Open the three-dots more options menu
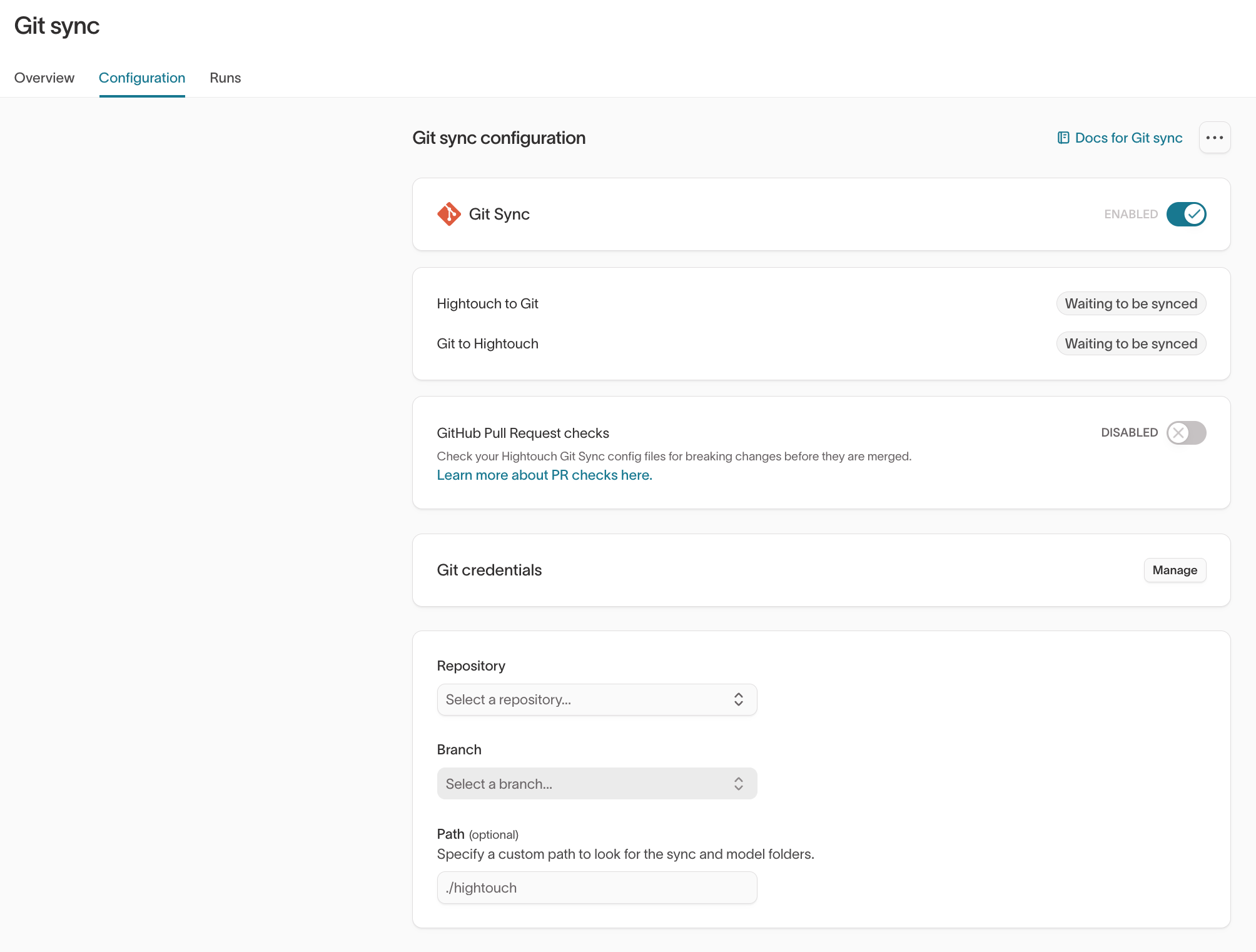The width and height of the screenshot is (1256, 952). pos(1214,138)
